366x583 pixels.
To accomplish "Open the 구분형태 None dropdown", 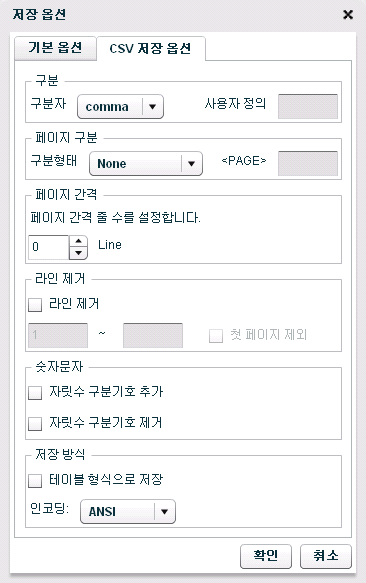I will pyautogui.click(x=146, y=164).
